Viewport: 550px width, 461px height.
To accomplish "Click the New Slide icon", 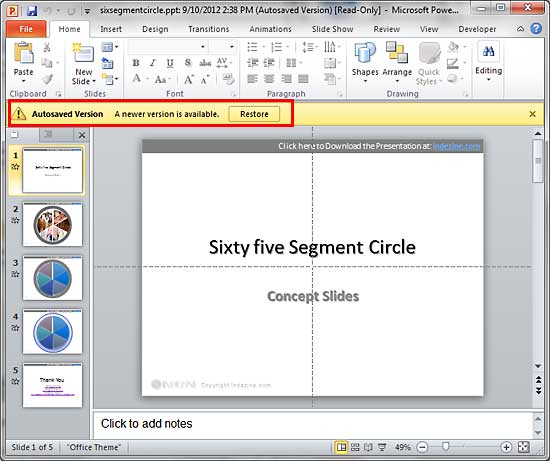I will (x=83, y=53).
